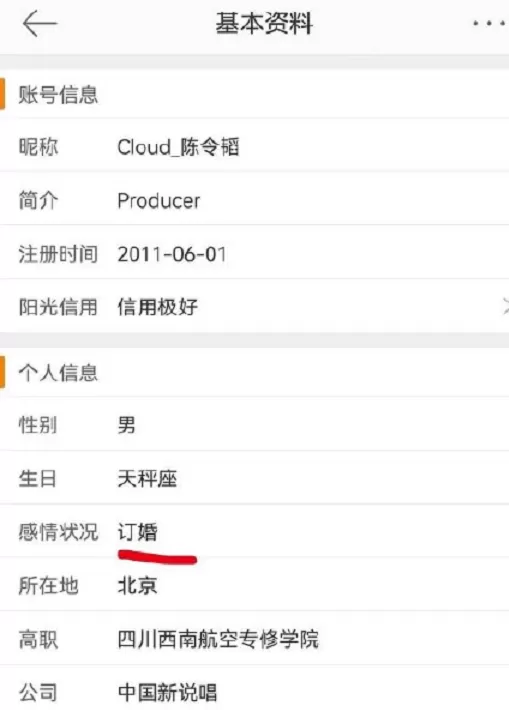Image resolution: width=509 pixels, height=710 pixels.
Task: Tap the 生日 天秤座 row
Action: point(254,478)
